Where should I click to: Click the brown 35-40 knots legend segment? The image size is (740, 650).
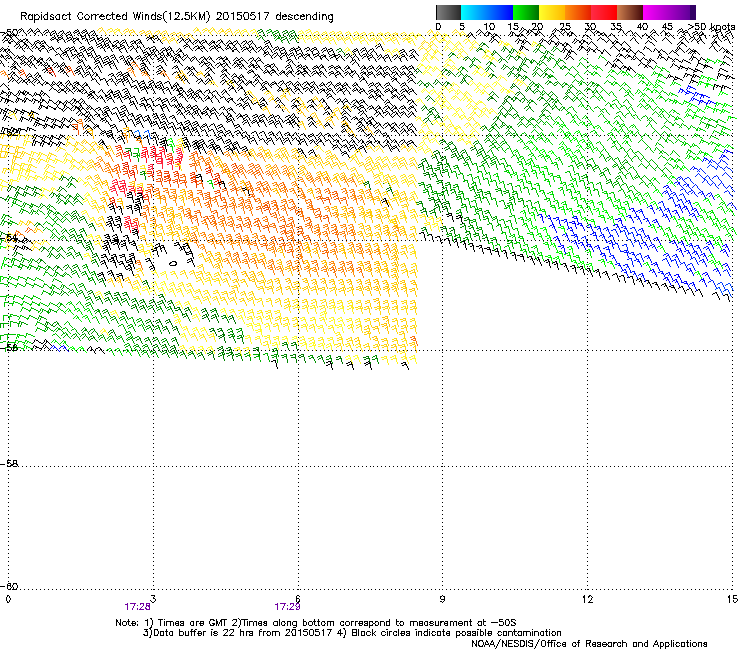[630, 12]
